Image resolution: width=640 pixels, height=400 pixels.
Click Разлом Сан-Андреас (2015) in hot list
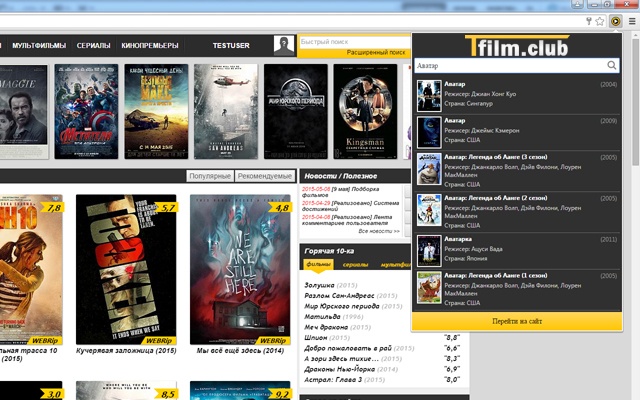coord(351,296)
